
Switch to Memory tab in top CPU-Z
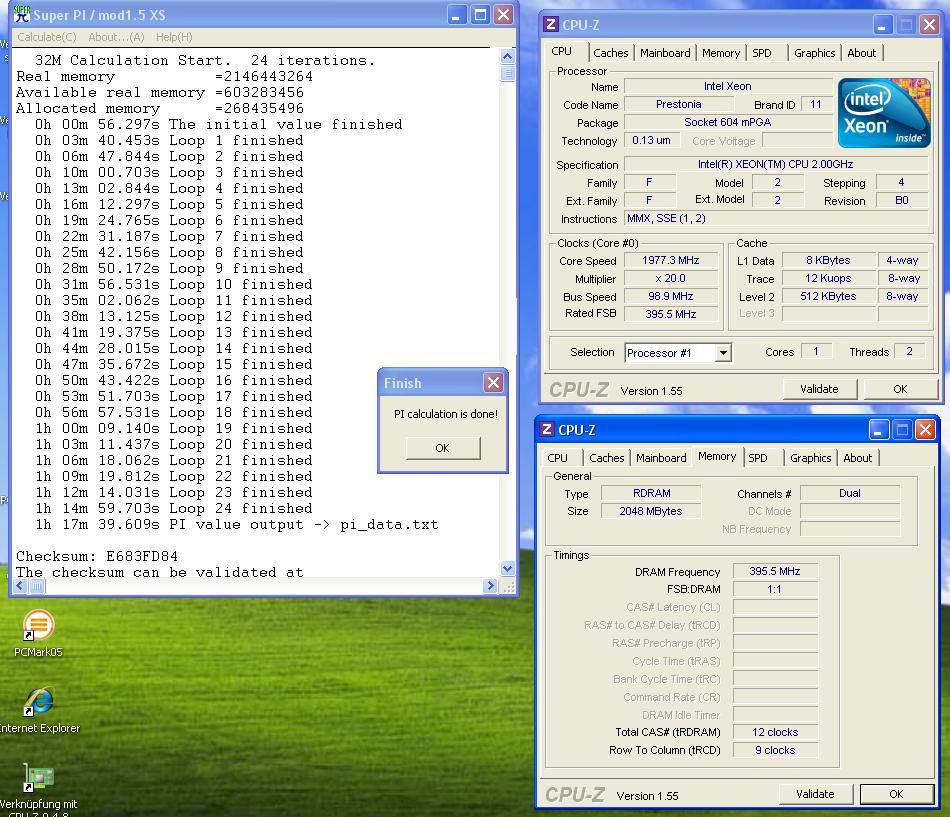(x=721, y=53)
